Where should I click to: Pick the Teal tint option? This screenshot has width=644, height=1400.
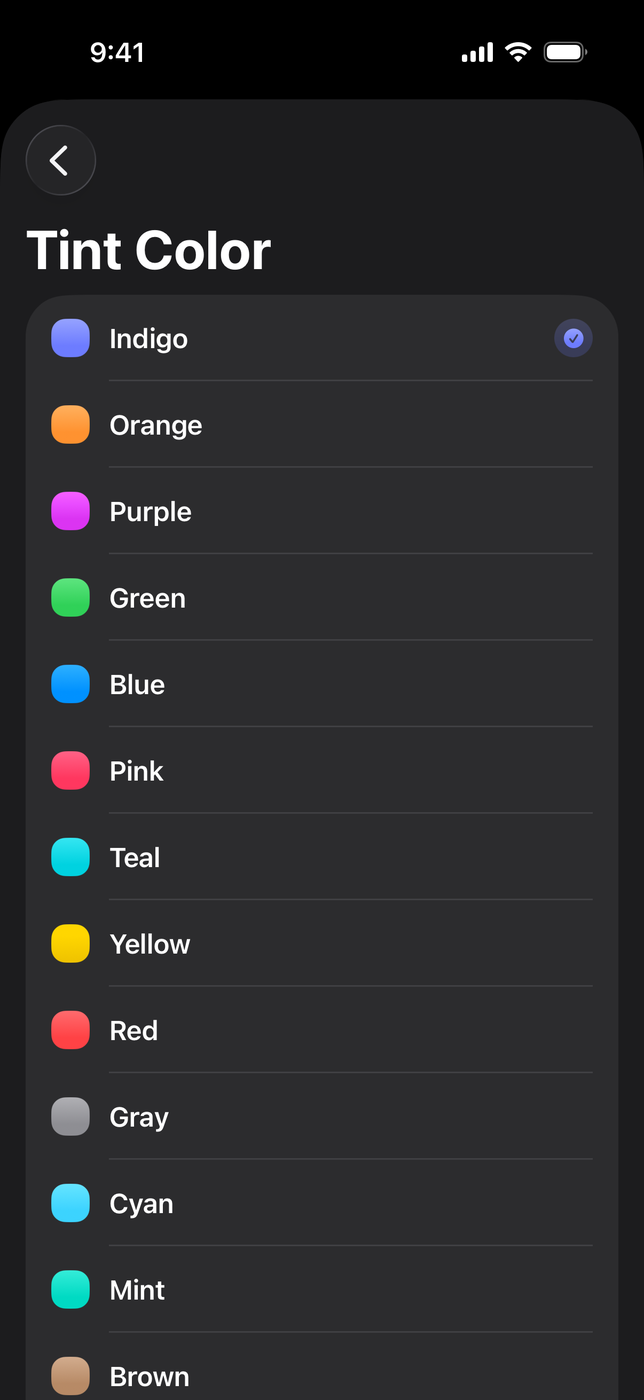320,858
